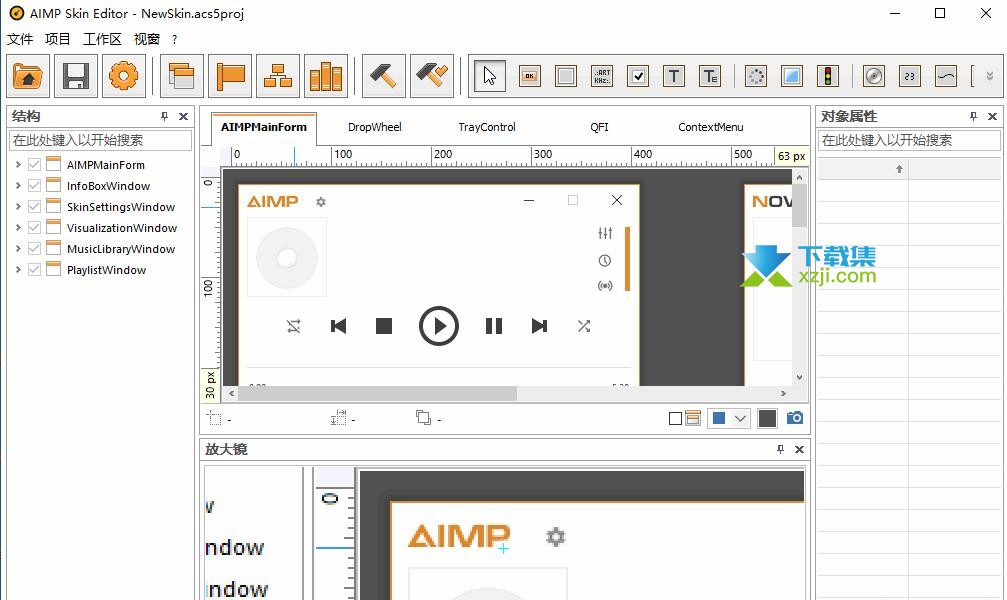Click the blue color swatch below canvas
This screenshot has width=1007, height=600.
coord(719,418)
